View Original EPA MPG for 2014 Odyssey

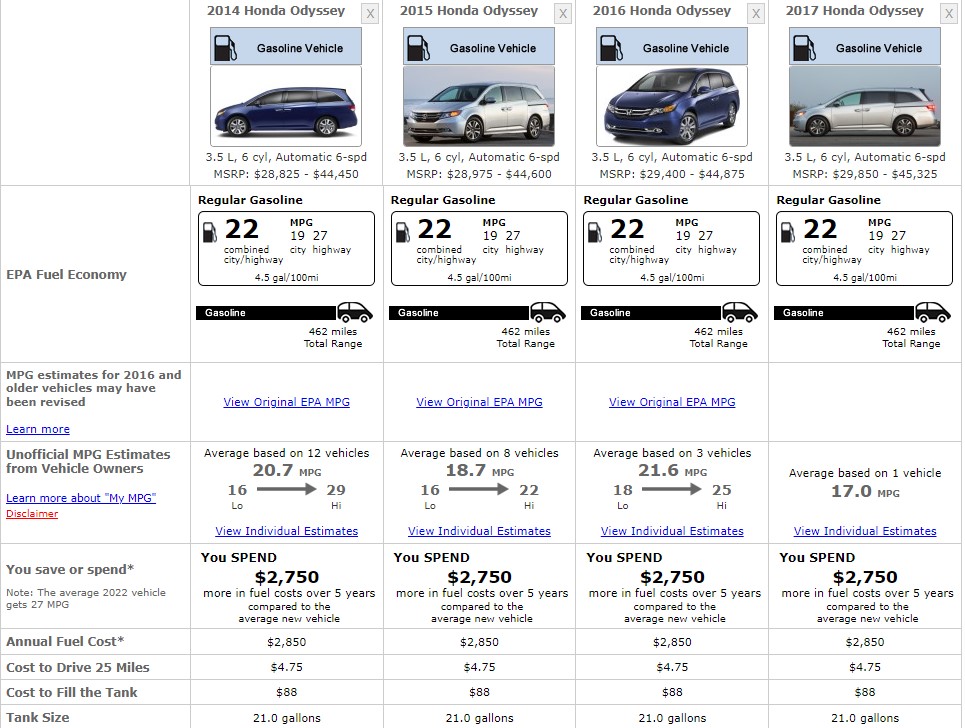point(286,402)
